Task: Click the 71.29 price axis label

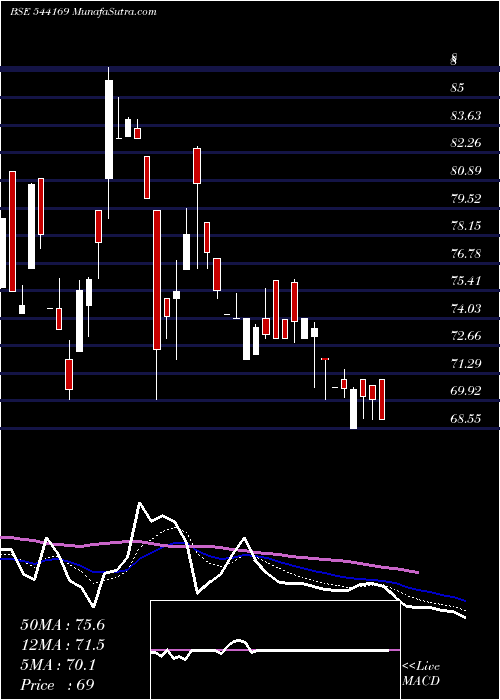Action: tap(466, 363)
